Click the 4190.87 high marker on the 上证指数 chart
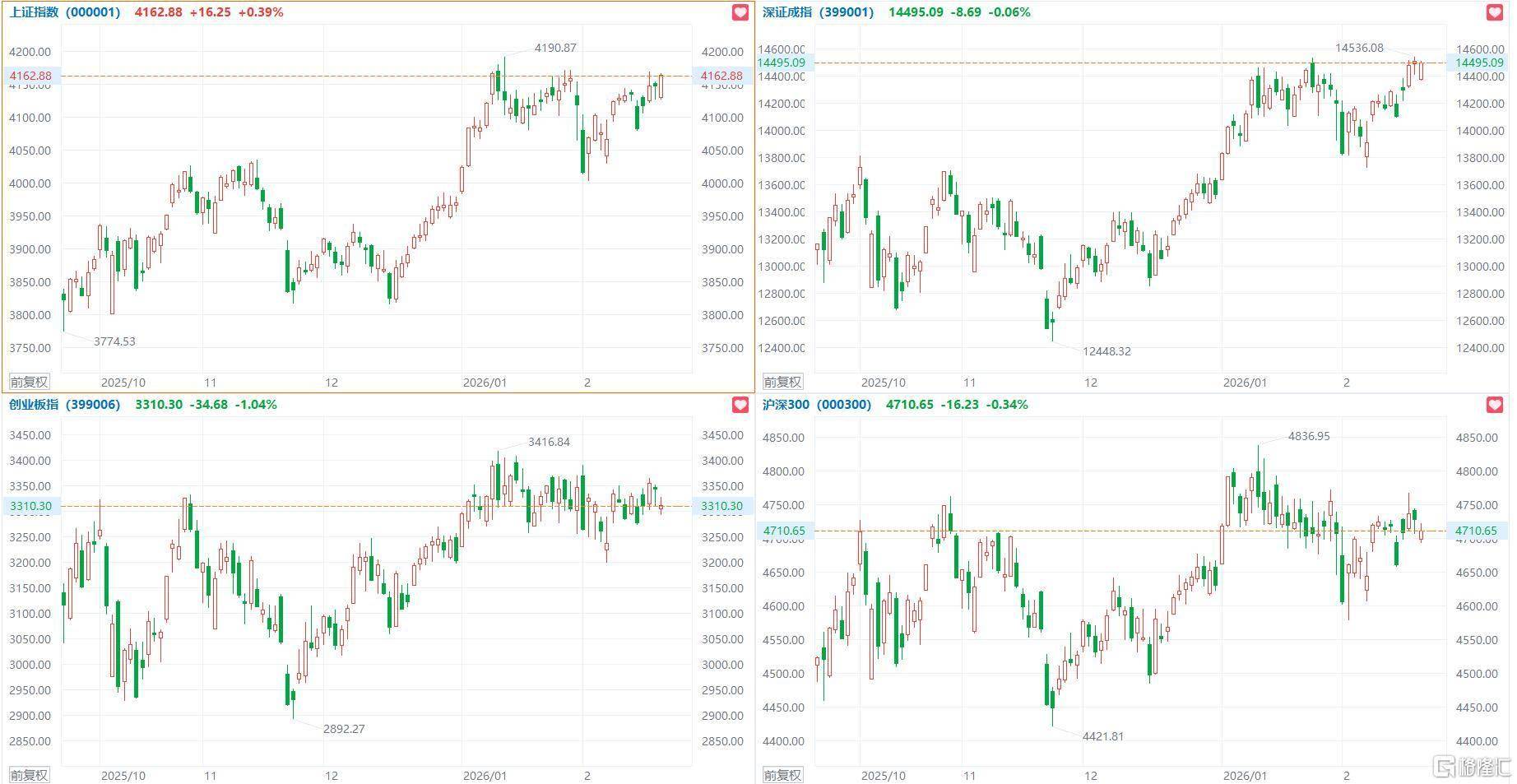The height and width of the screenshot is (784, 1517). pyautogui.click(x=555, y=48)
